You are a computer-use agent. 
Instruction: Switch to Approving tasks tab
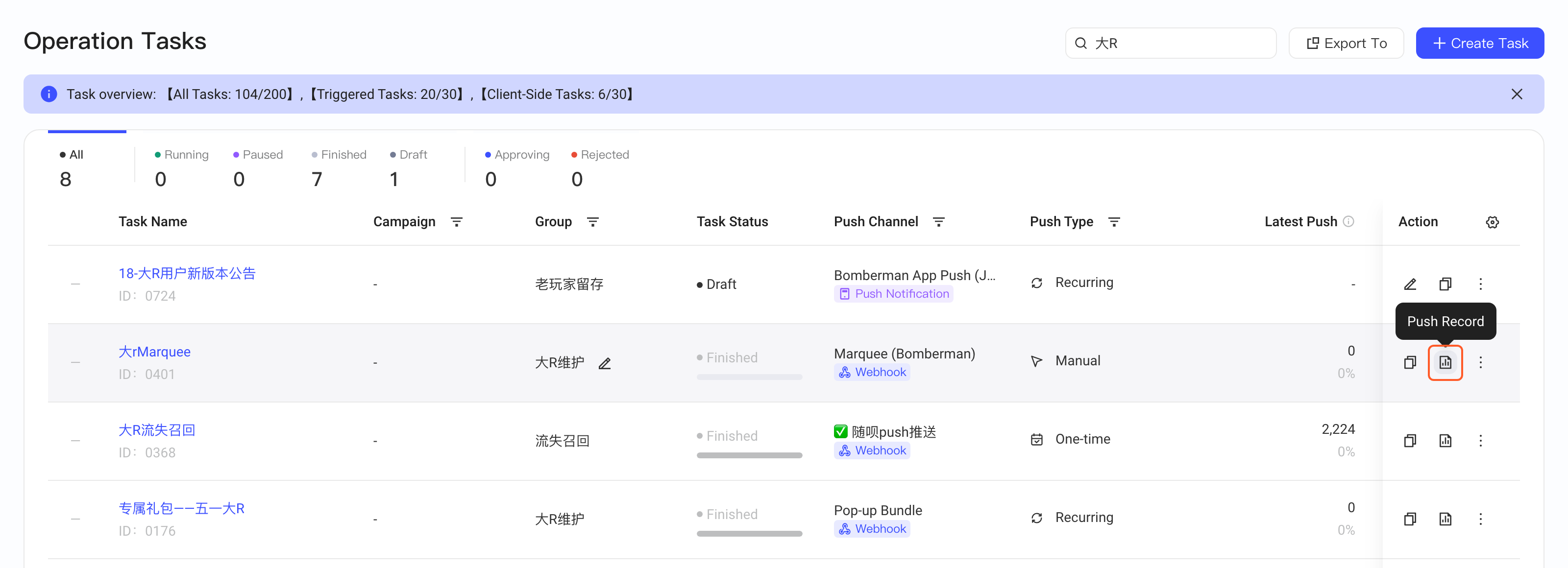click(517, 167)
